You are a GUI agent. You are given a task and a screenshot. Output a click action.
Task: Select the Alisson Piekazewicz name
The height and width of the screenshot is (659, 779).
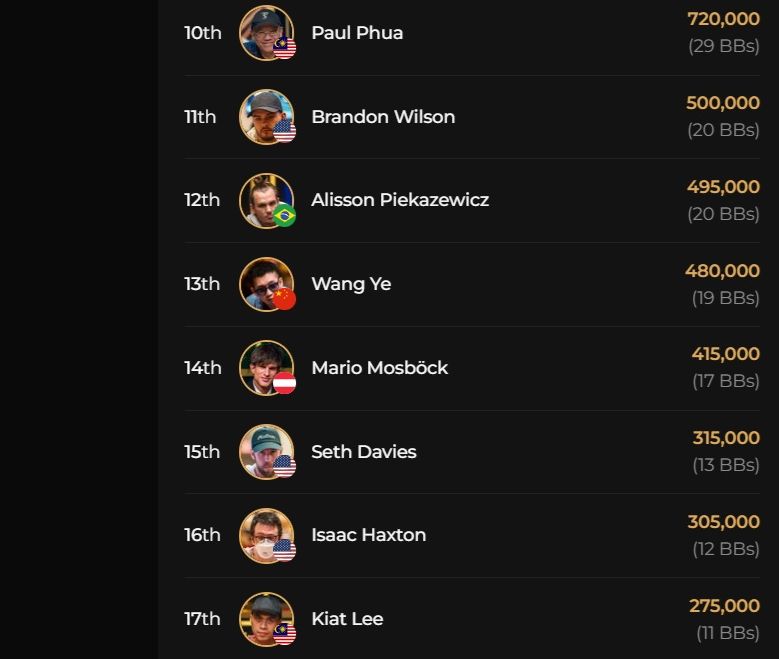coord(400,200)
